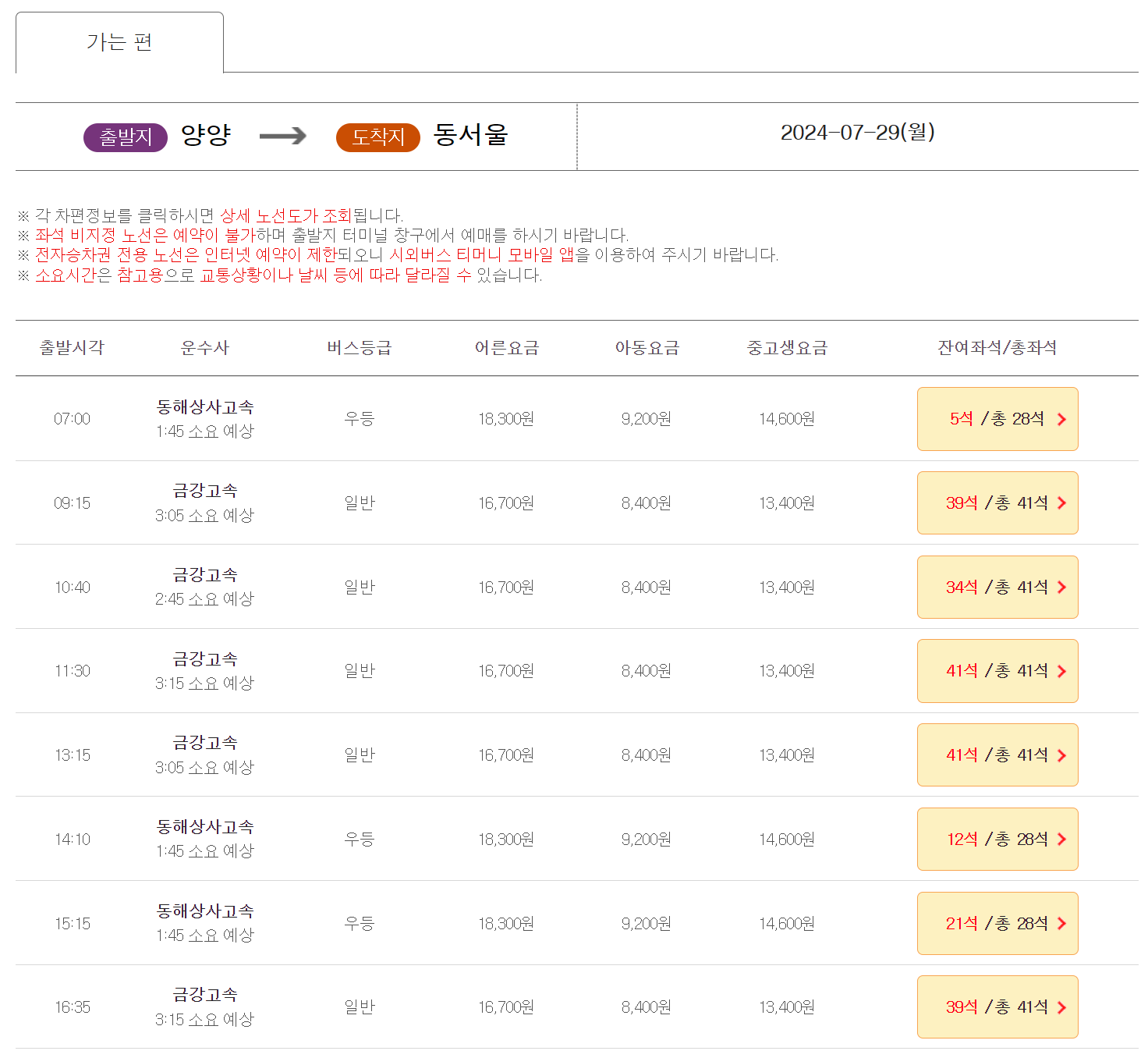View route details for 09:15 금강고속

[205, 503]
